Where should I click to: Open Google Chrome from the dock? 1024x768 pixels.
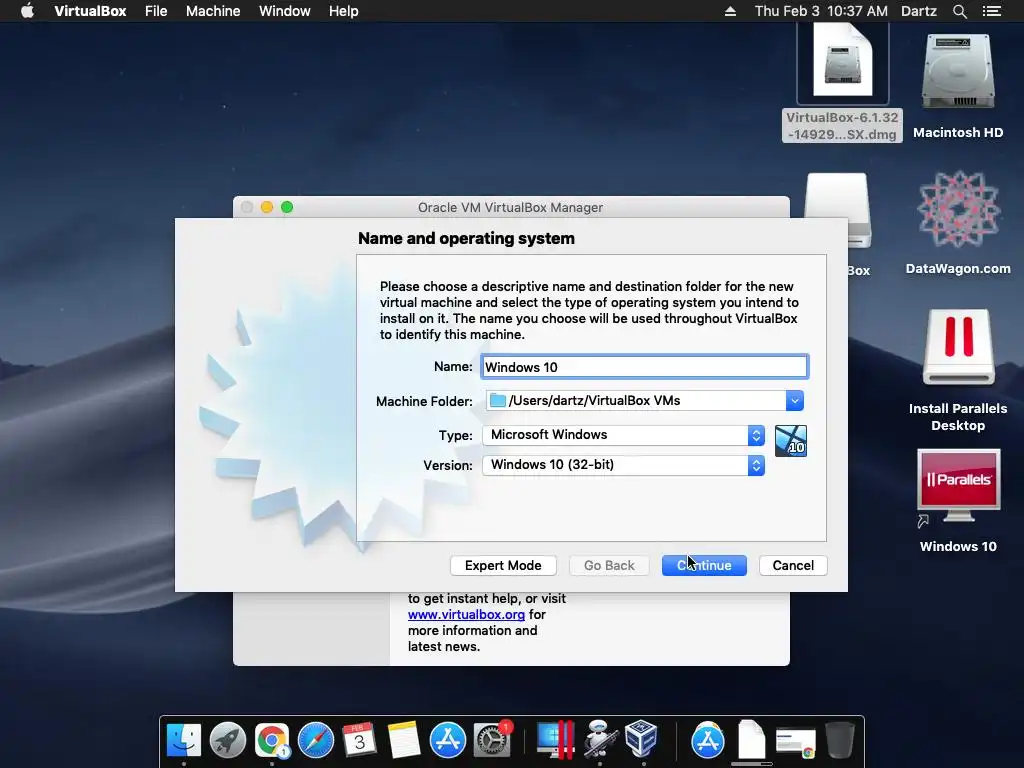coord(272,740)
